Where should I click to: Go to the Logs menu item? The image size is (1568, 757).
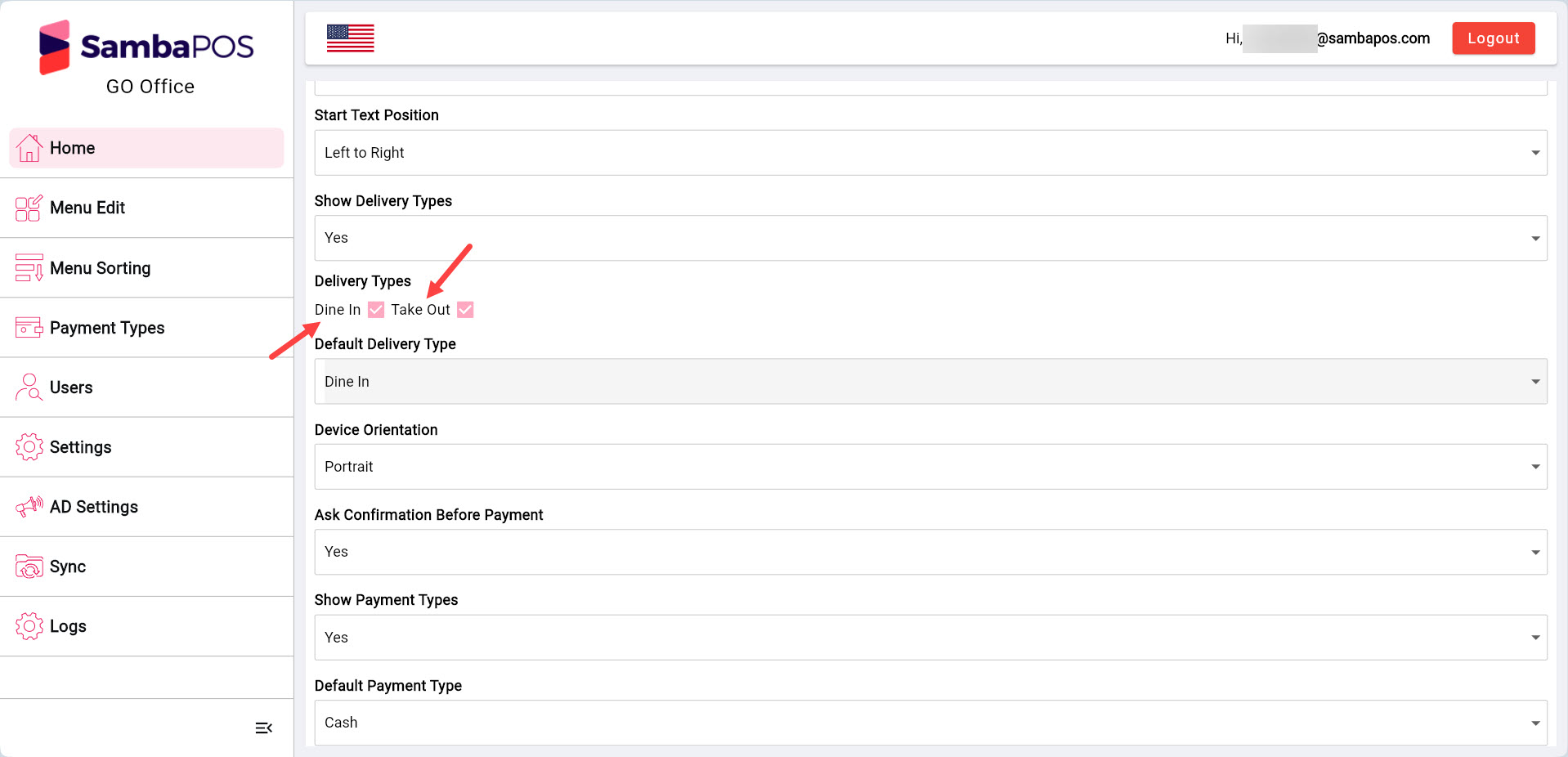tap(68, 626)
